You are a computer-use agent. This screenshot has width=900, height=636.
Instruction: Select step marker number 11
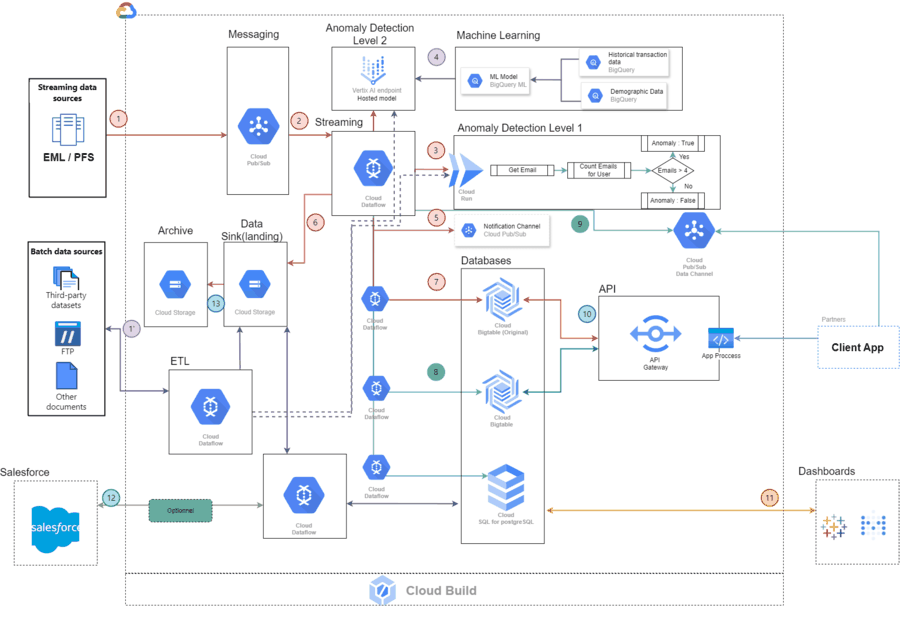[769, 498]
